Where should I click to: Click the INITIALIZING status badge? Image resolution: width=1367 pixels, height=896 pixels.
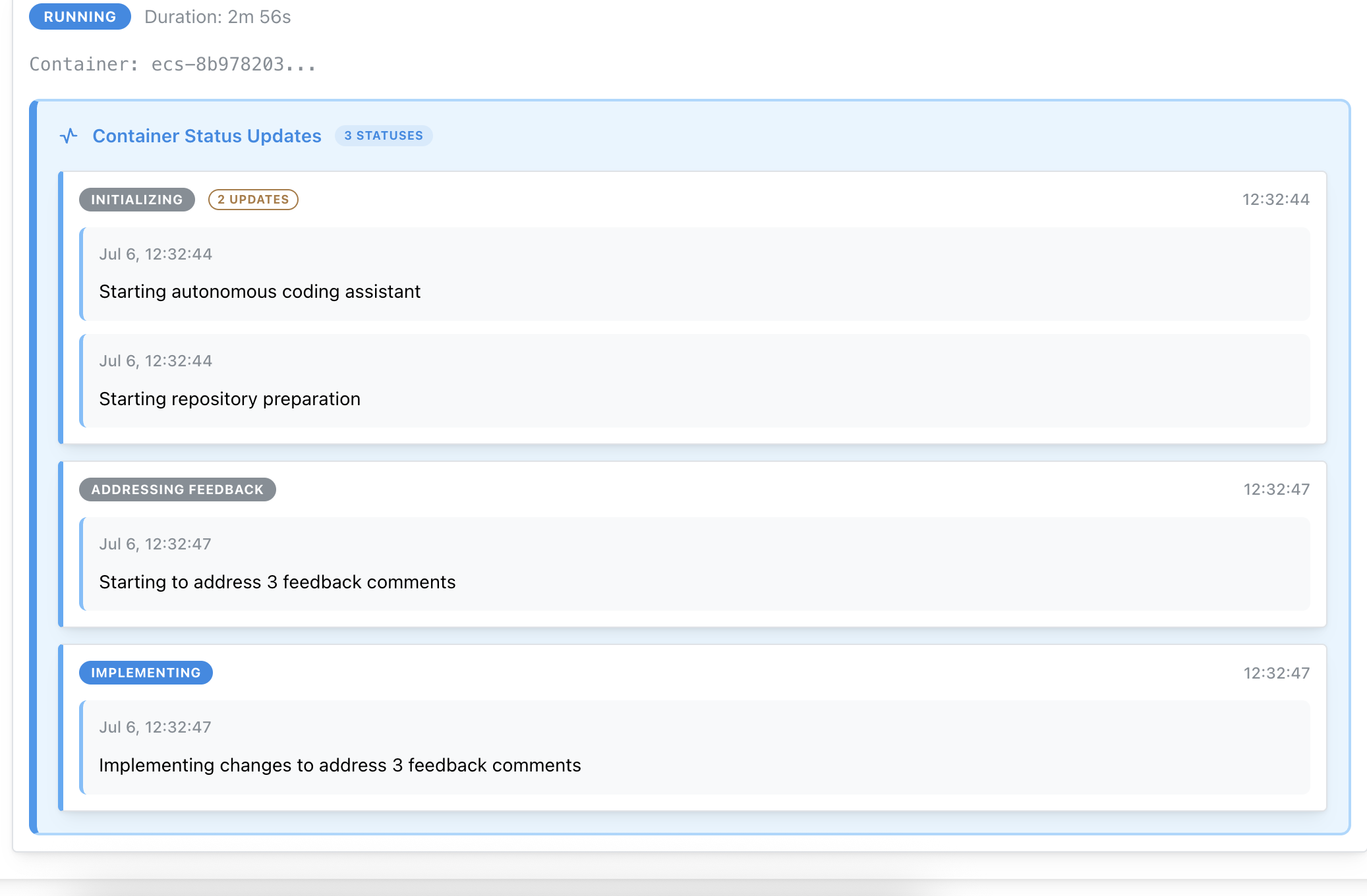(x=137, y=200)
